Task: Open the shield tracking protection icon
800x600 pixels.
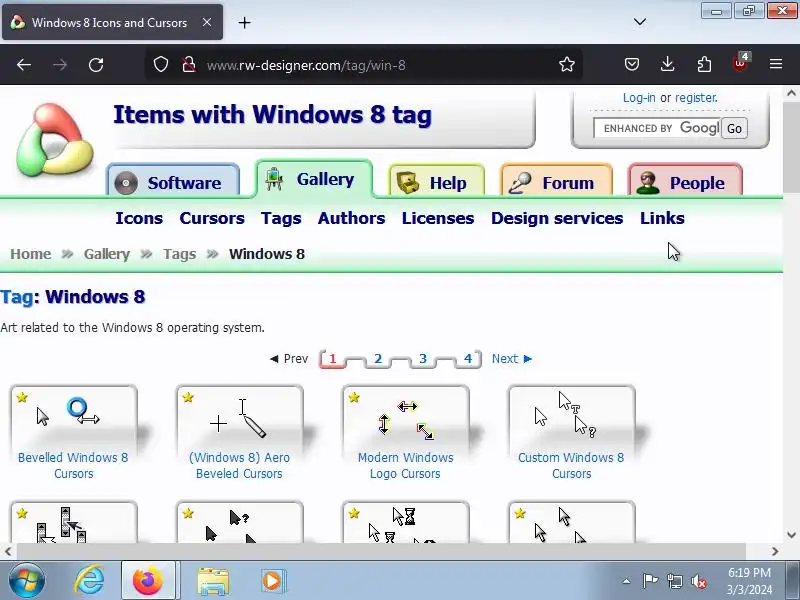Action: point(161,64)
